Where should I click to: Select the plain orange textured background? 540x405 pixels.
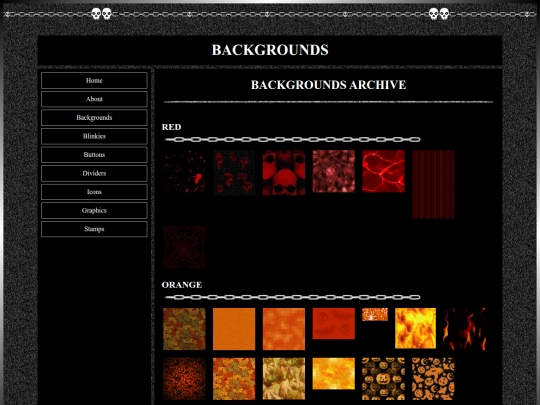point(234,329)
